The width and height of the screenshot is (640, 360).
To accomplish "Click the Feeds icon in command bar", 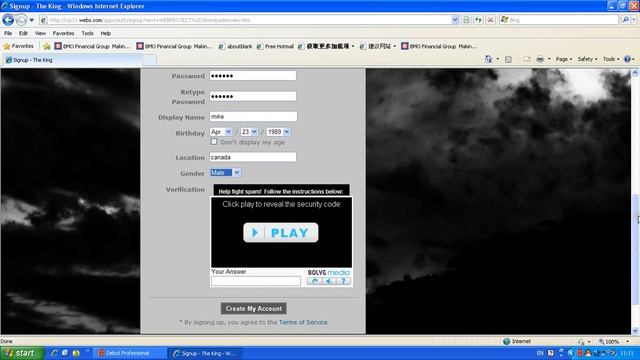I will (x=508, y=59).
